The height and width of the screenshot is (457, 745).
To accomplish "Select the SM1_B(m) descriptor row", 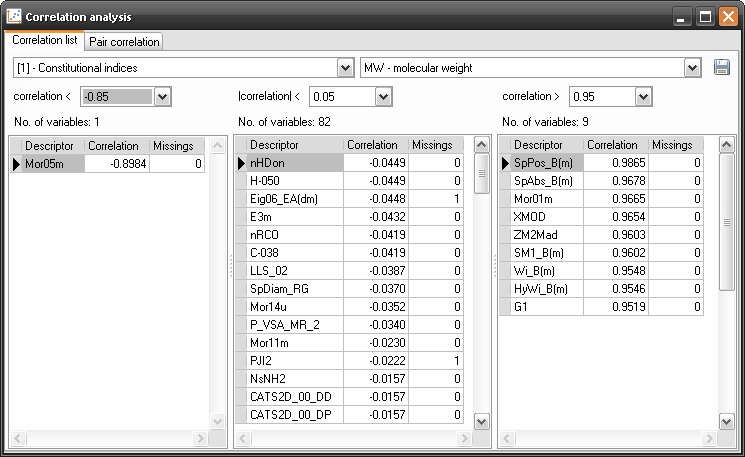I will [602, 253].
